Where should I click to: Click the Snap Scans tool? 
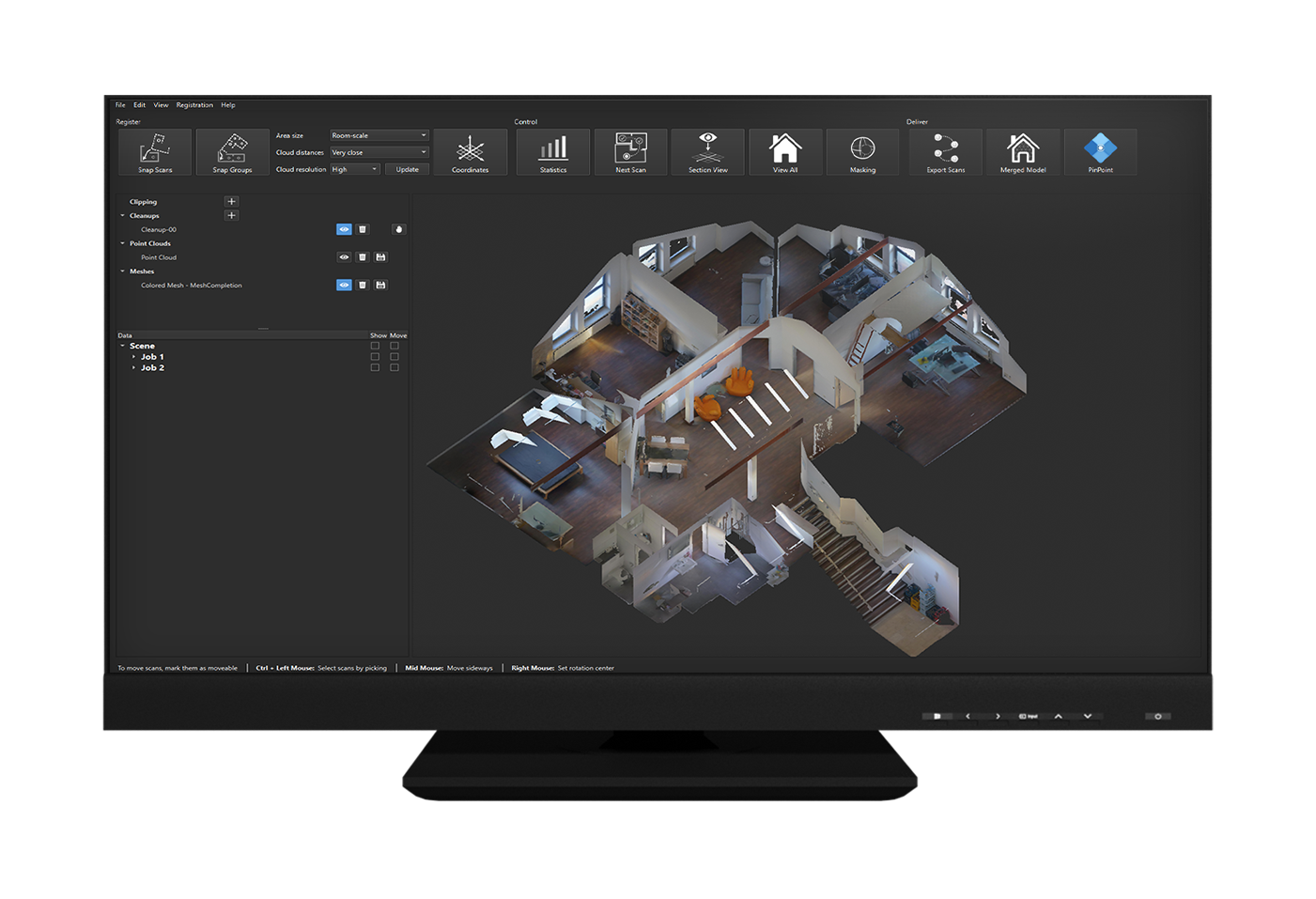[155, 151]
